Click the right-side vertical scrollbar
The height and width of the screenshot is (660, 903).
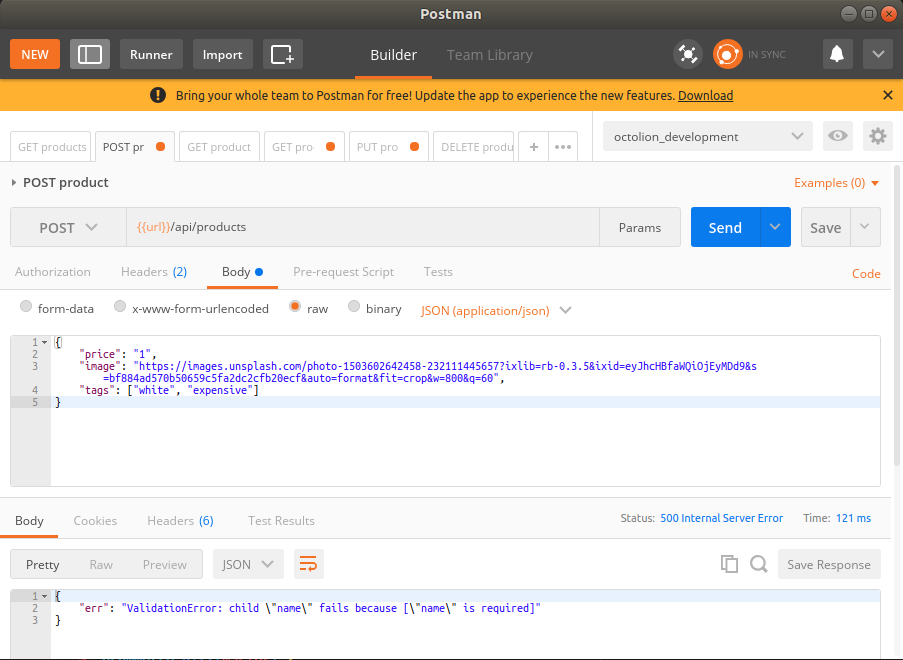tap(897, 316)
